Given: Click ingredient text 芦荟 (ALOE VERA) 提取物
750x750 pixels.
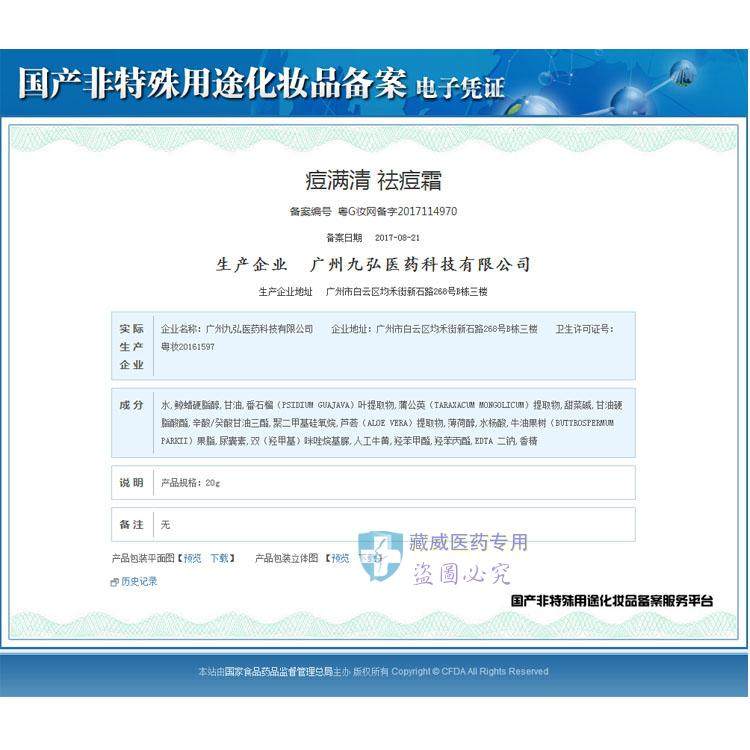Looking at the screenshot, I should [x=392, y=423].
